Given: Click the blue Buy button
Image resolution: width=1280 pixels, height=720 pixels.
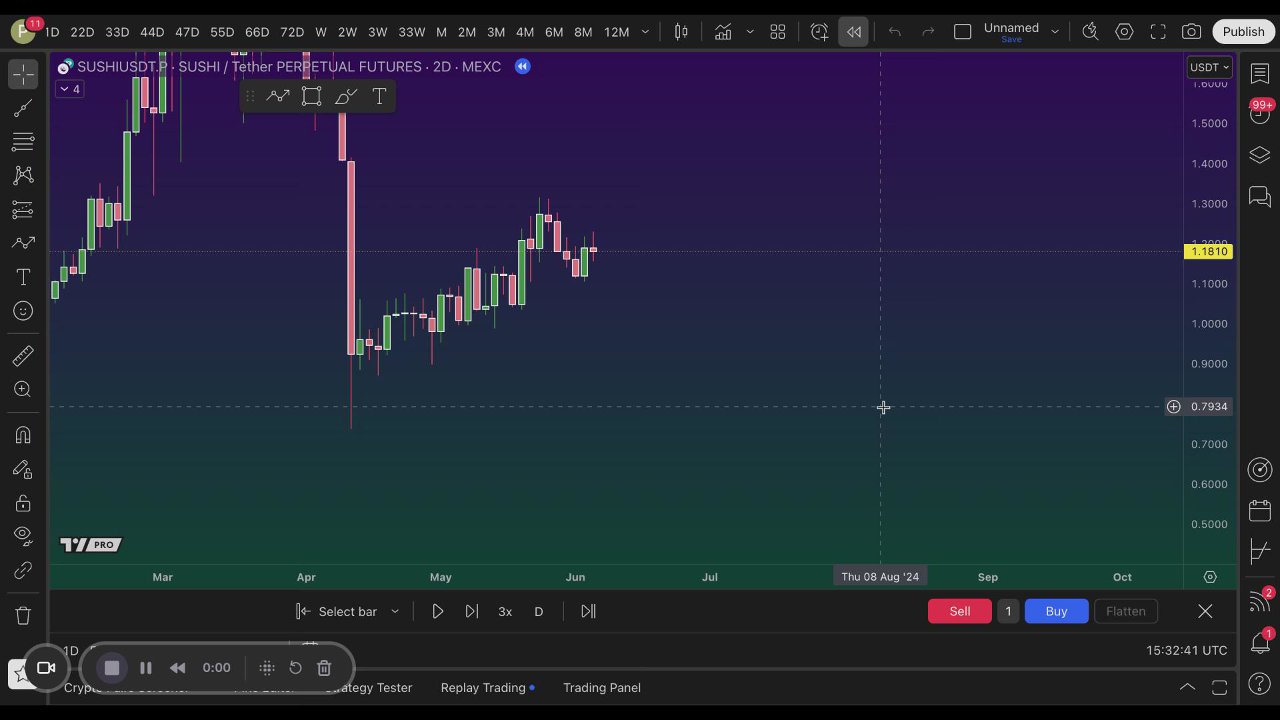Looking at the screenshot, I should tap(1056, 611).
